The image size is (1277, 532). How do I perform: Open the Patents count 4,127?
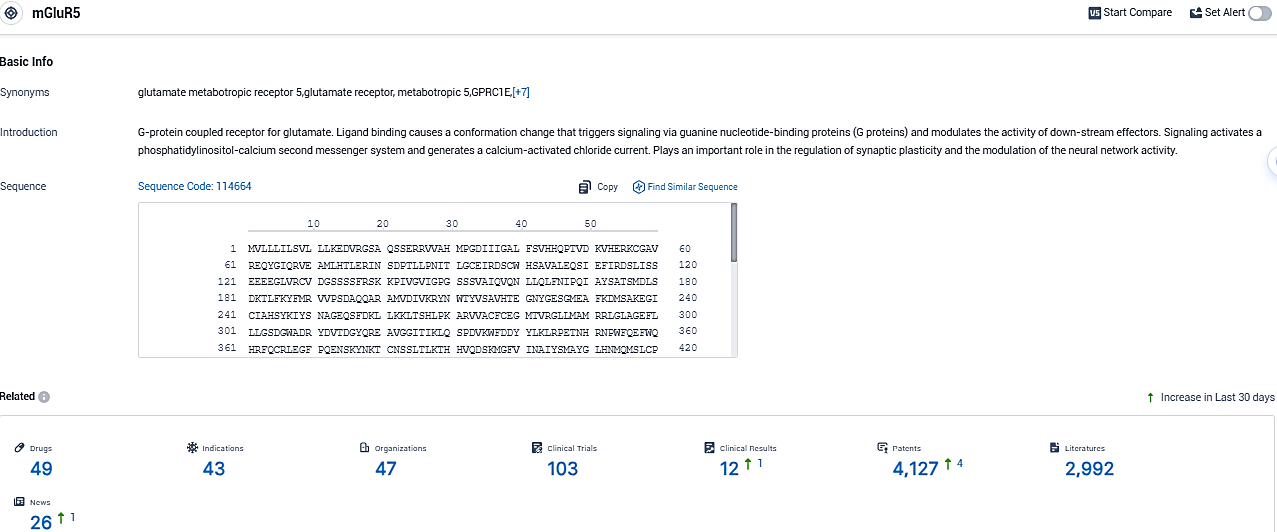click(x=915, y=469)
